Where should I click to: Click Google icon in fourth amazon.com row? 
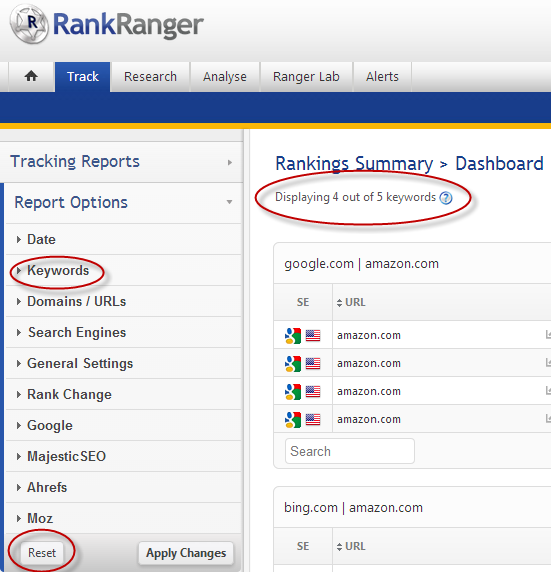click(293, 420)
